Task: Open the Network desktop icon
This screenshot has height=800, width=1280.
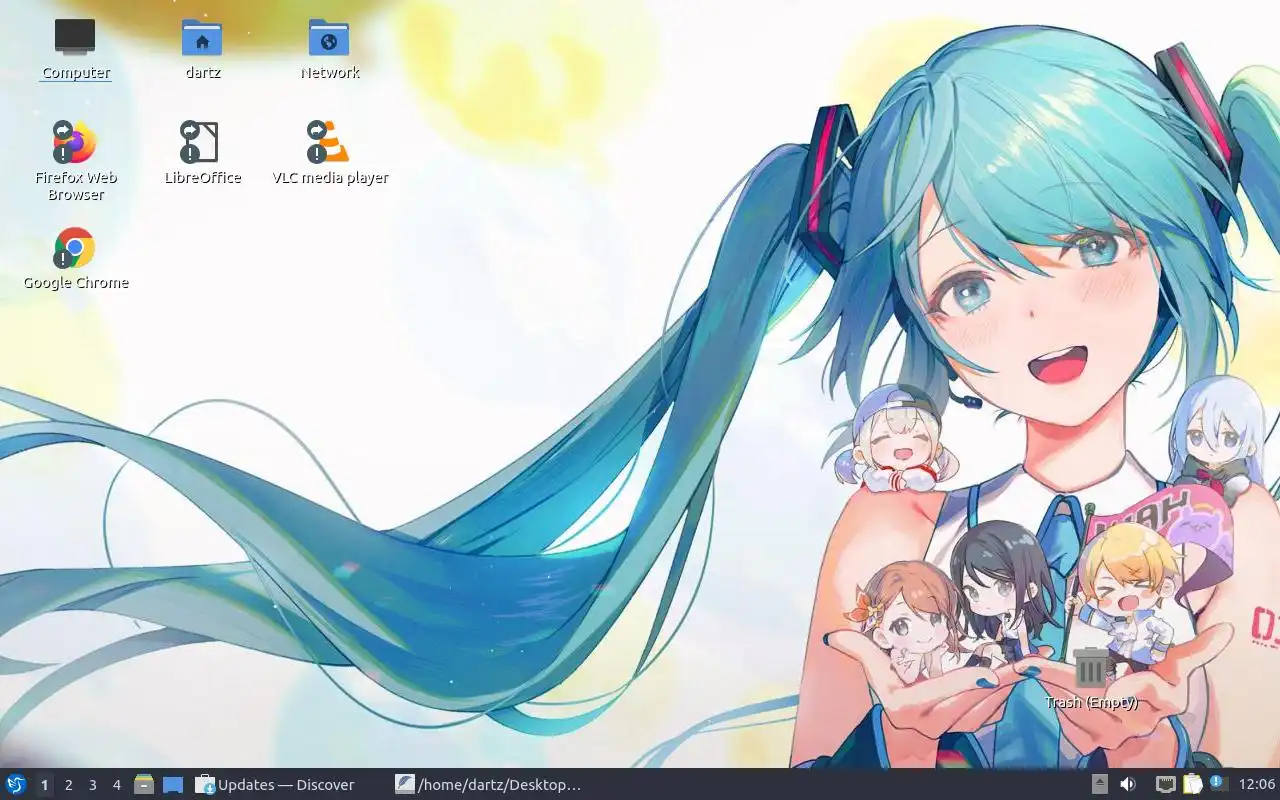Action: coord(329,48)
